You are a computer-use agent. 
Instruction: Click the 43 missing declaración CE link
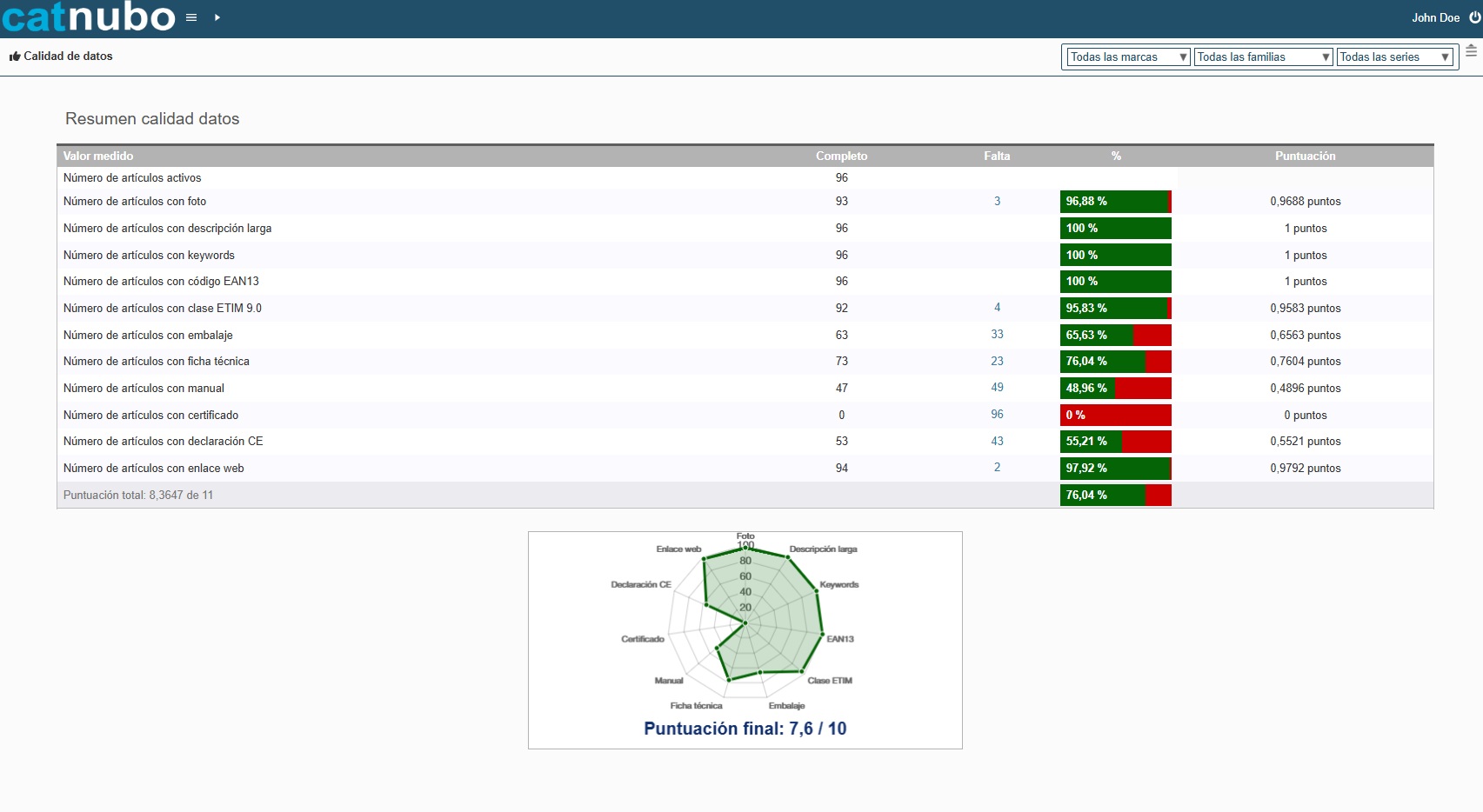[997, 442]
